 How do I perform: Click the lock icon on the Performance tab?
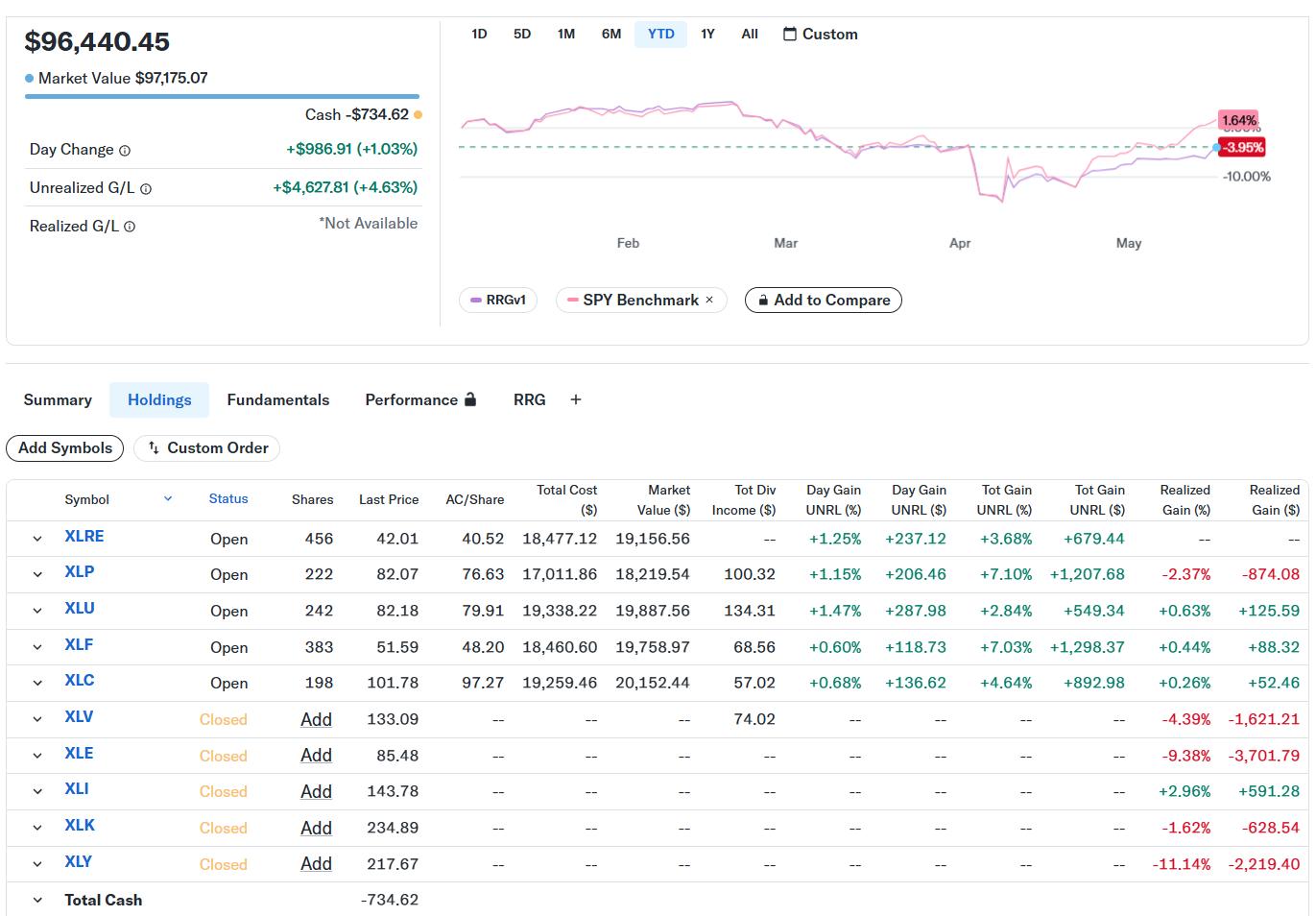click(470, 399)
